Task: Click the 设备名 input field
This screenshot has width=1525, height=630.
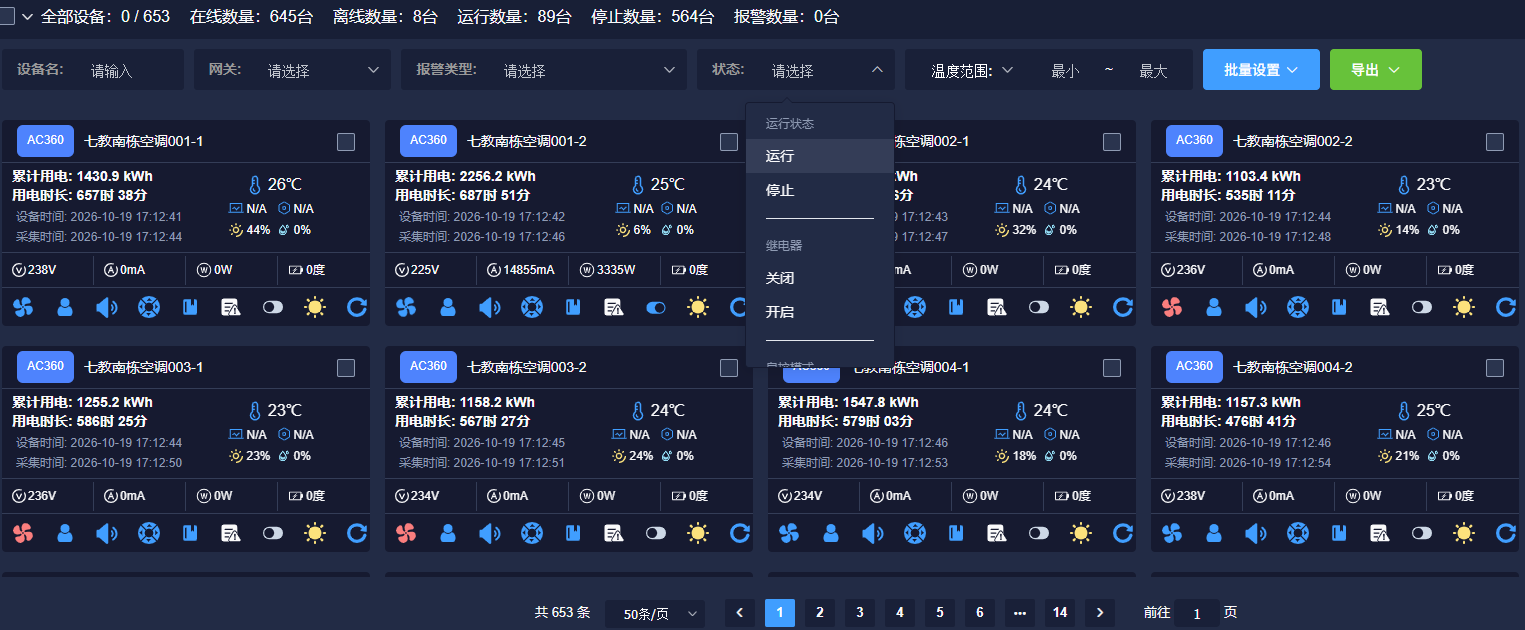Action: point(130,71)
